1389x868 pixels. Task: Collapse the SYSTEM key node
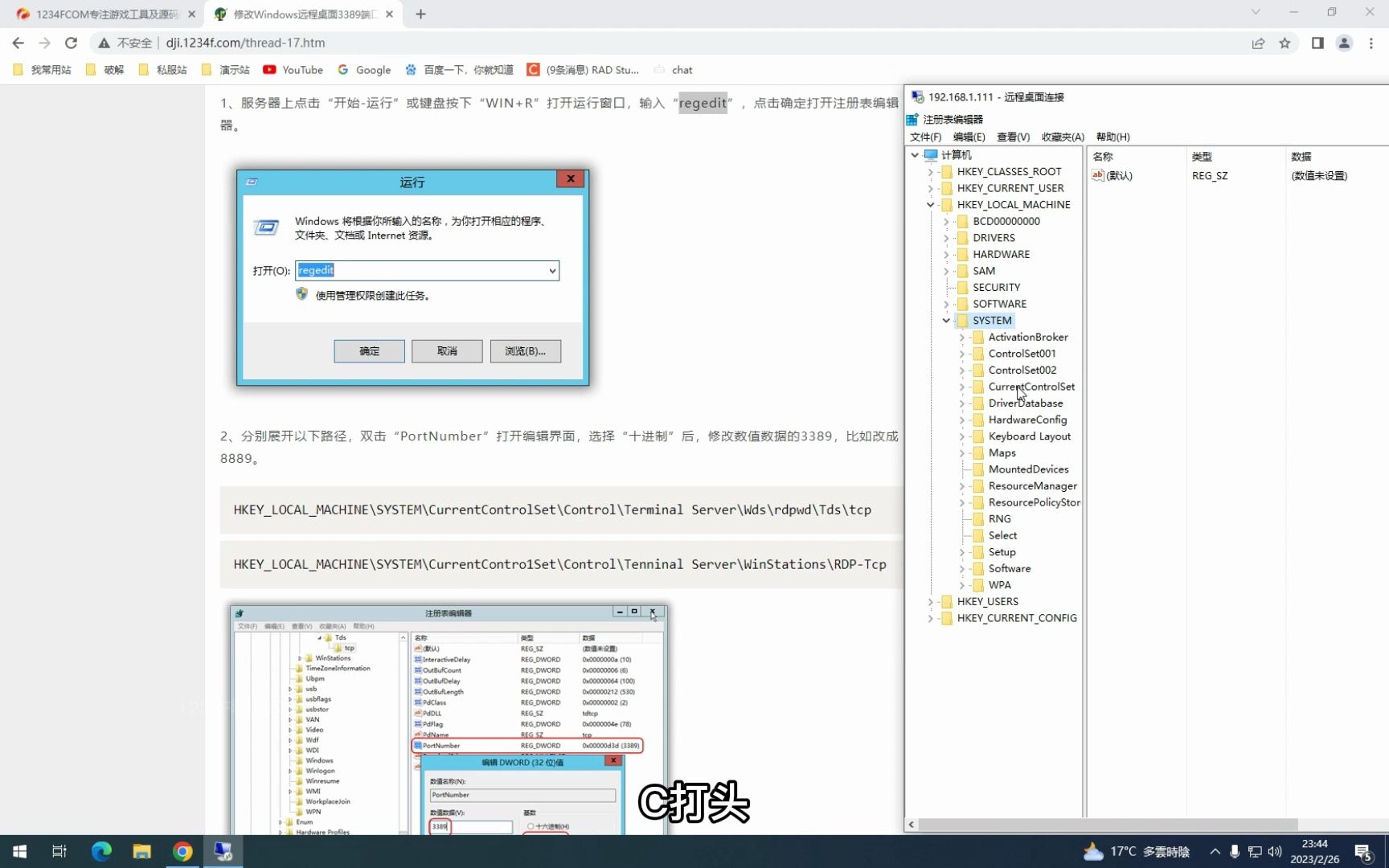946,321
